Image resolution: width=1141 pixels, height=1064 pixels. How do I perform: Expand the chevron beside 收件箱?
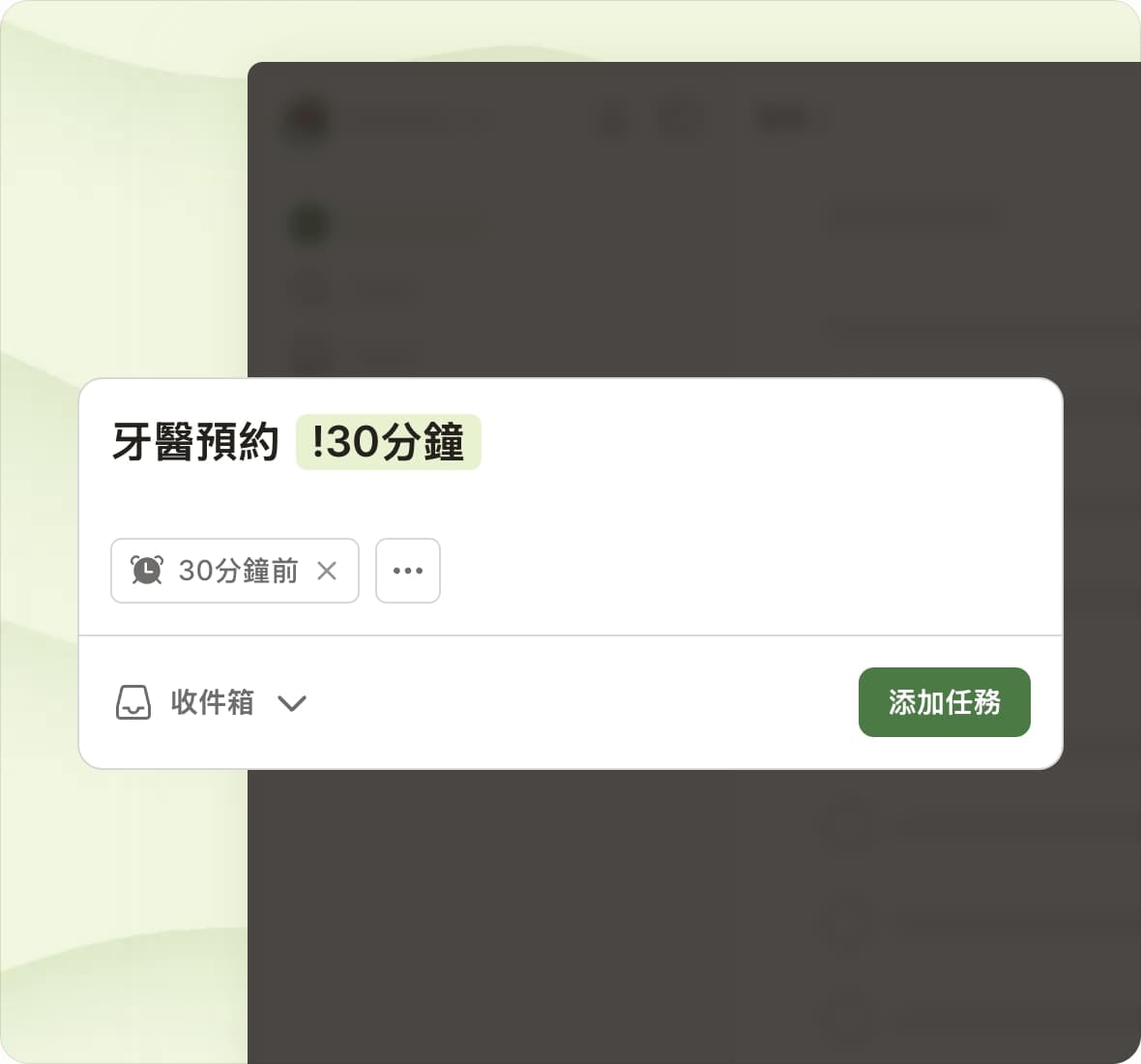292,703
